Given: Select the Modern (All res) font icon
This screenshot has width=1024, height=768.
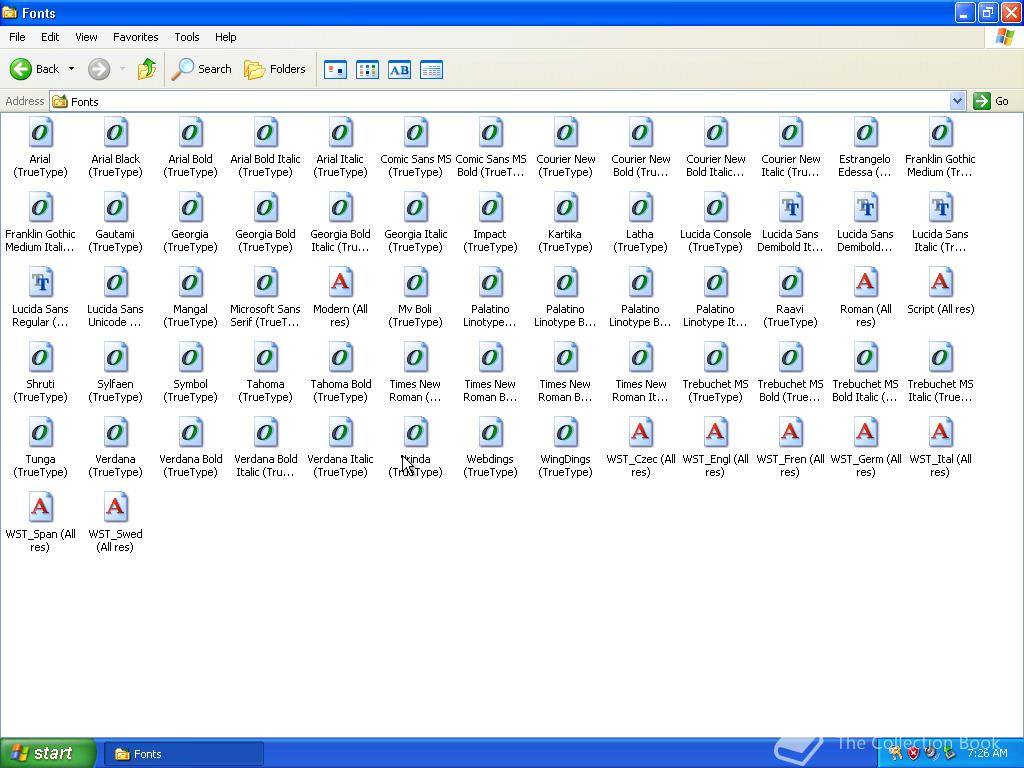Looking at the screenshot, I should [x=340, y=283].
